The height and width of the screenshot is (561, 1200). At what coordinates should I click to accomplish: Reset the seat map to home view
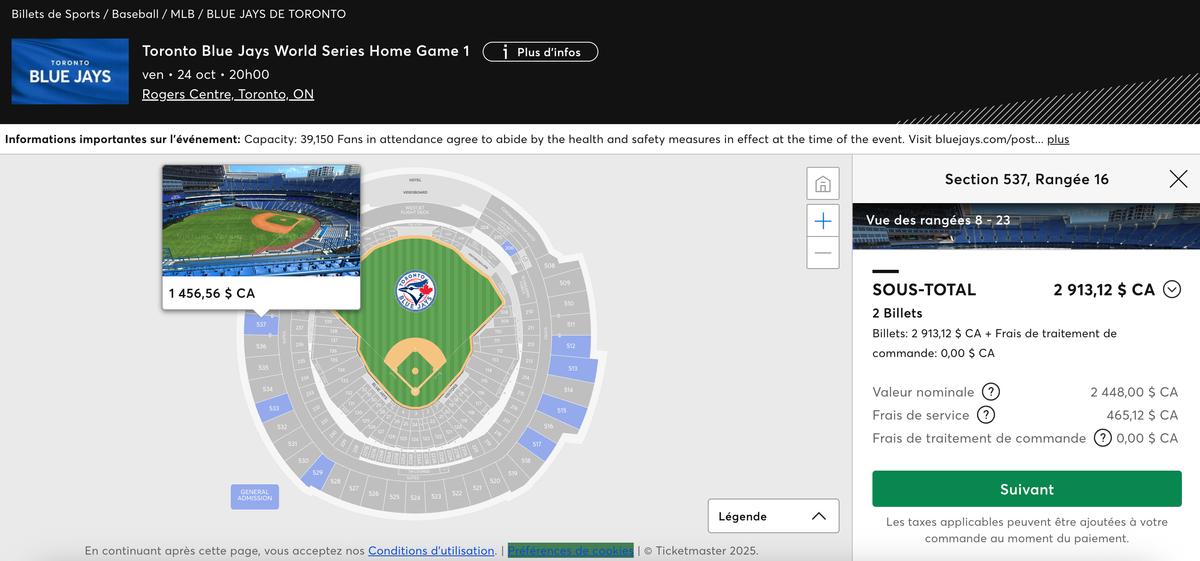[x=823, y=185]
